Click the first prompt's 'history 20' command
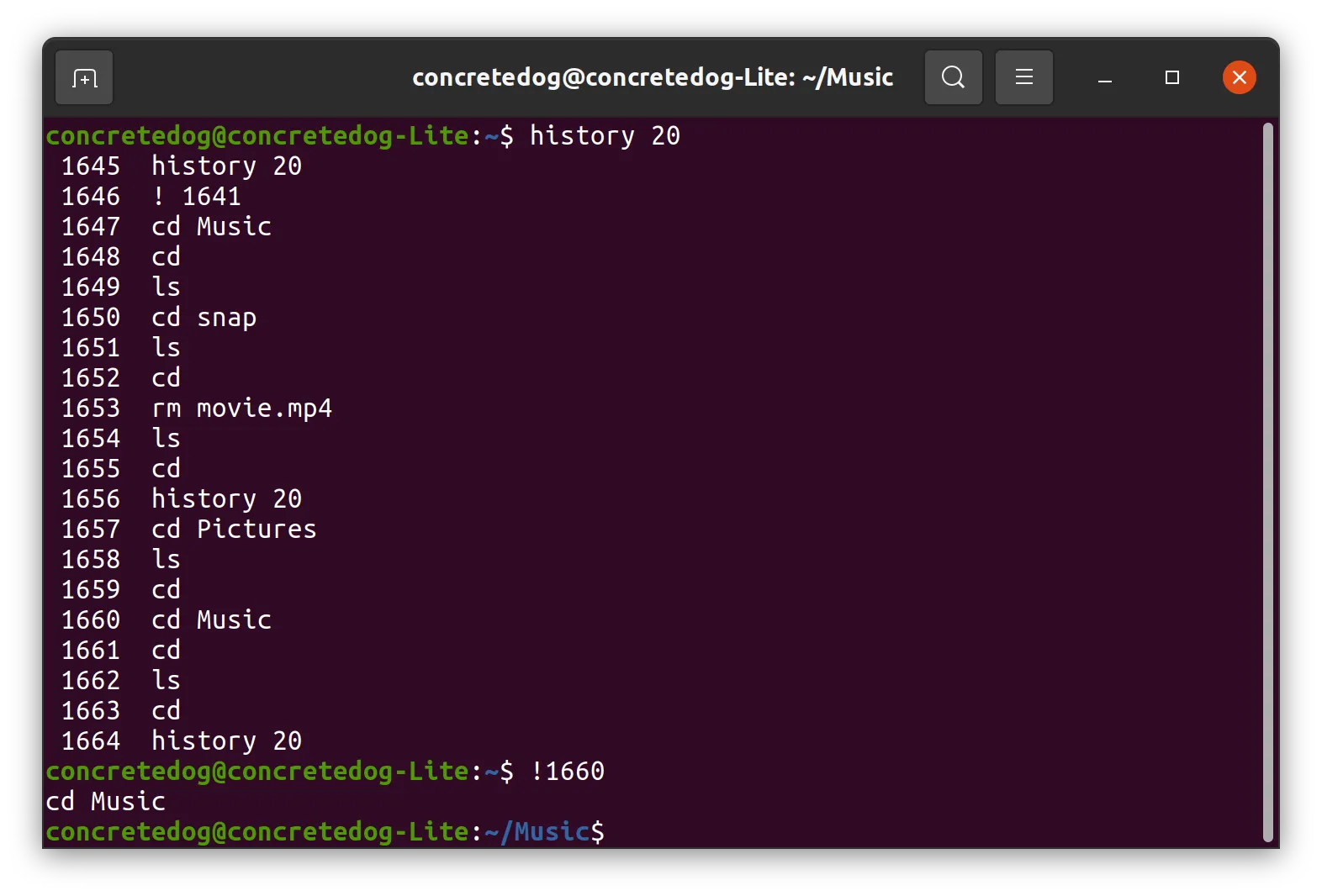The width and height of the screenshot is (1322, 896). 605,136
